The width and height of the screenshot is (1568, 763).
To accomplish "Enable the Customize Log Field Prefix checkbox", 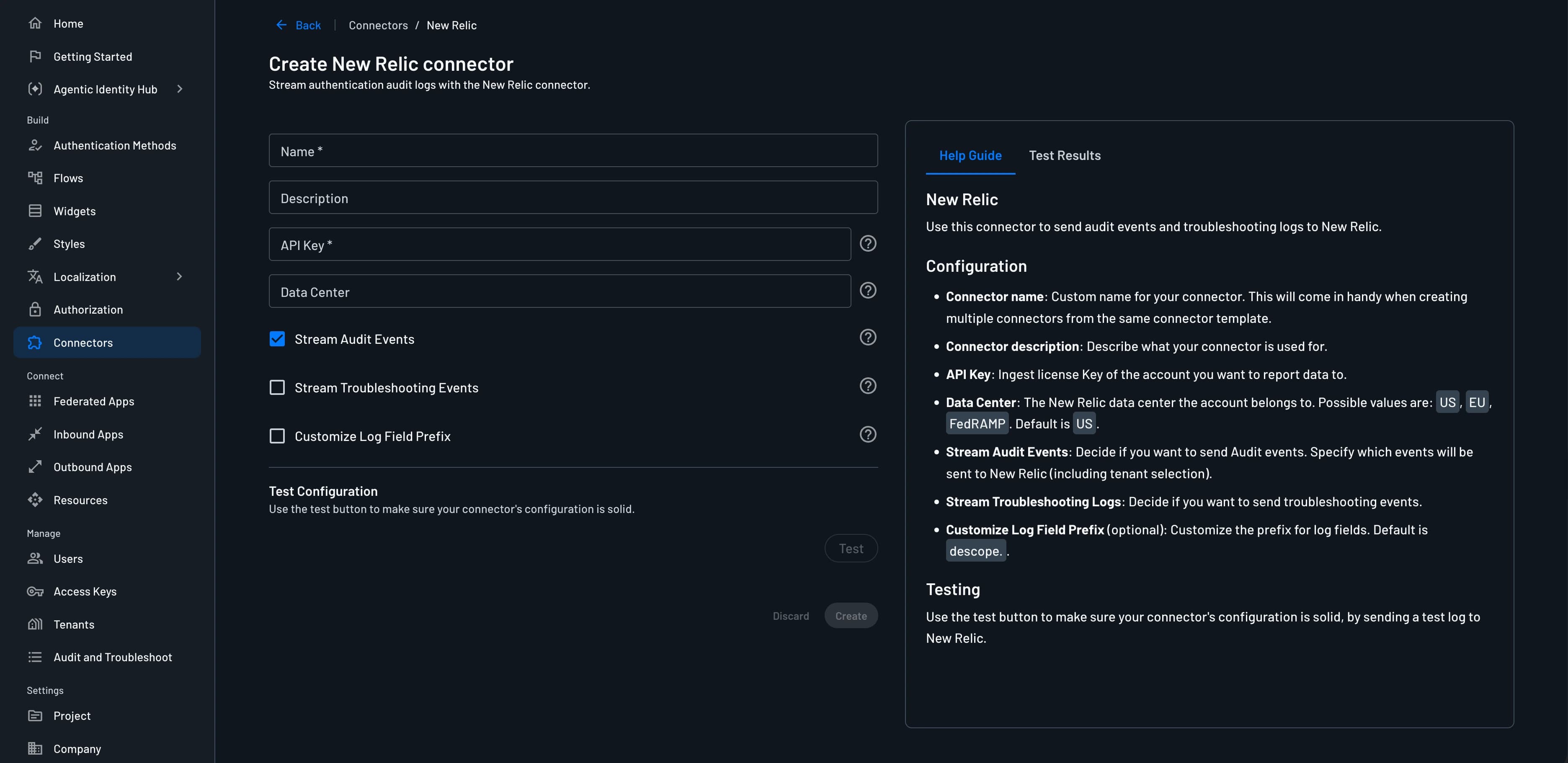I will tap(277, 436).
